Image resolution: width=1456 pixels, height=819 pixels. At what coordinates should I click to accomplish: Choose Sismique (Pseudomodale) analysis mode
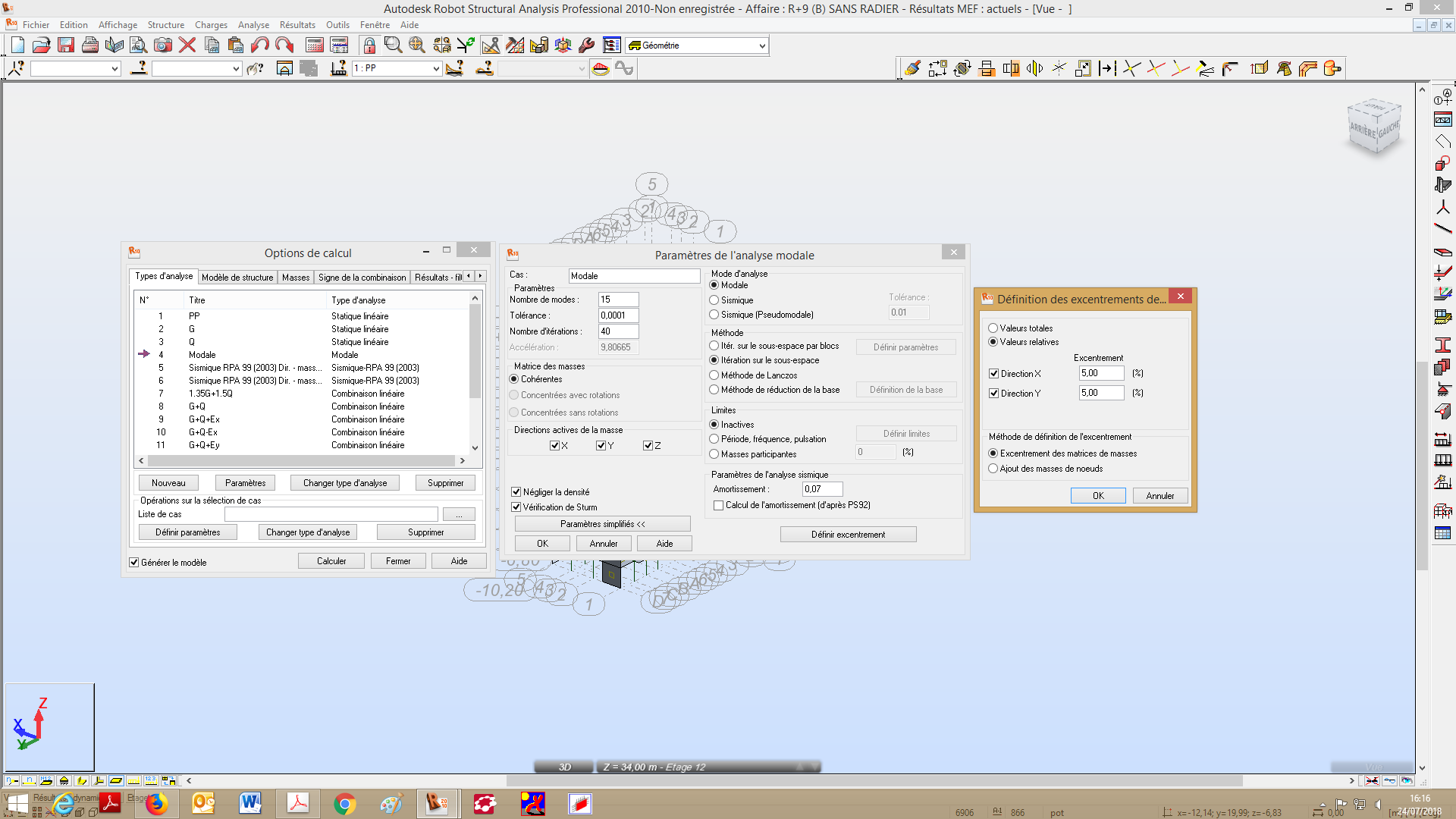714,315
